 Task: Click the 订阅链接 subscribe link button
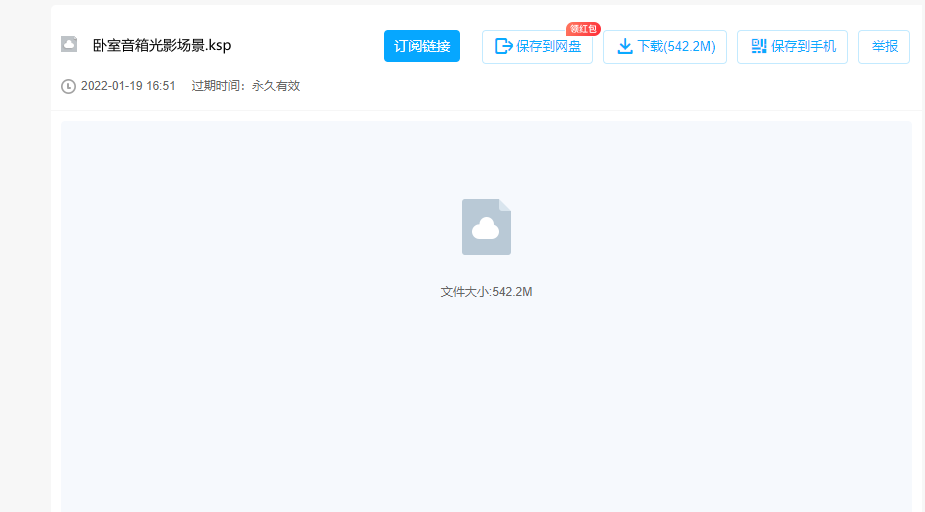pos(422,46)
